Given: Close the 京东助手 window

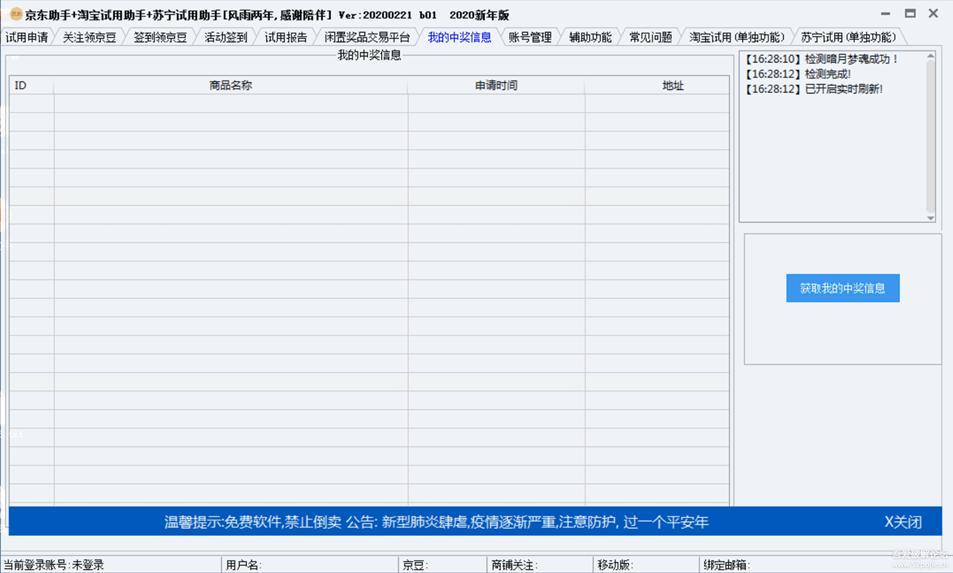Looking at the screenshot, I should pos(934,13).
